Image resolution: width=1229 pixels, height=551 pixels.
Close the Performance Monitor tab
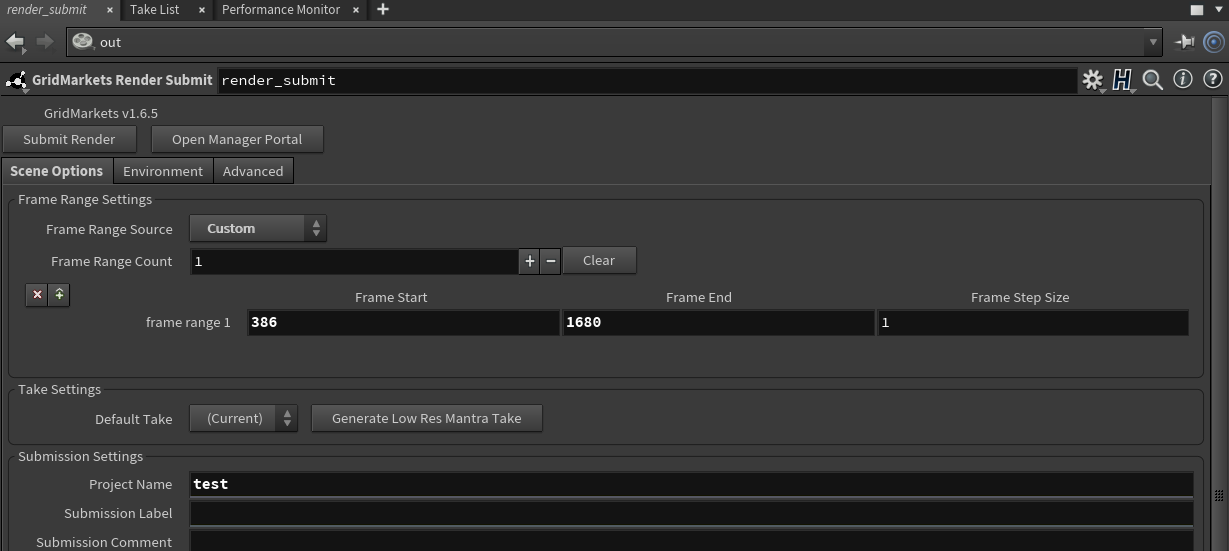(356, 10)
